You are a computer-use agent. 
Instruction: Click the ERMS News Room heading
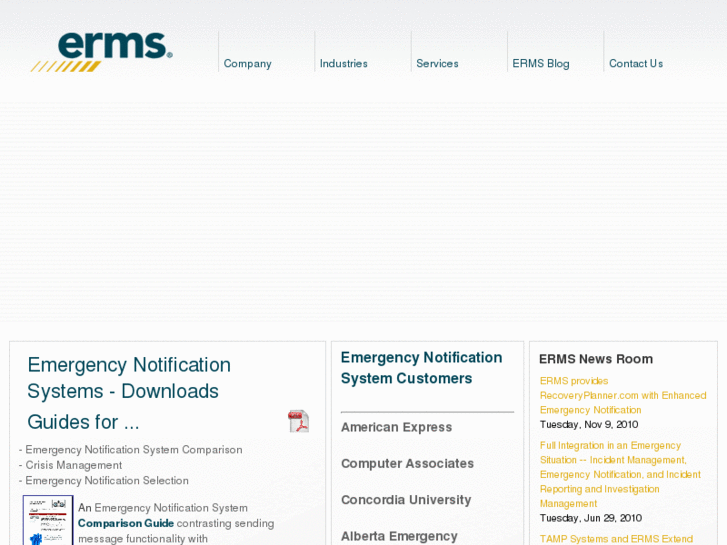coord(596,359)
